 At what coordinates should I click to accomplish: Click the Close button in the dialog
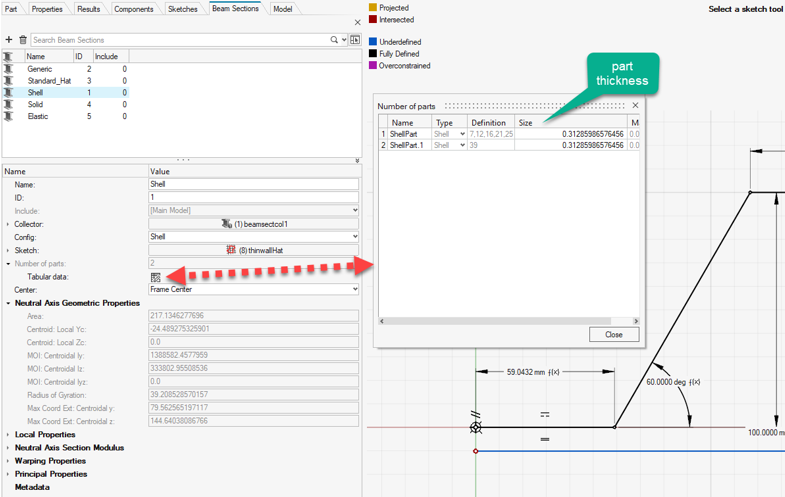point(613,335)
